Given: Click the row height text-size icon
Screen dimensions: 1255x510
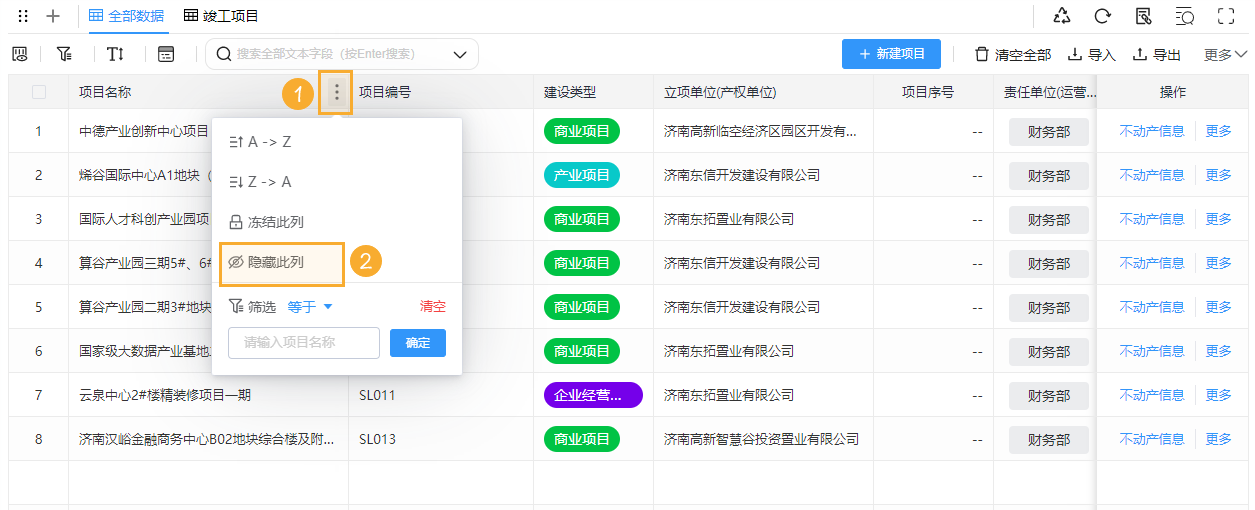Looking at the screenshot, I should point(115,54).
